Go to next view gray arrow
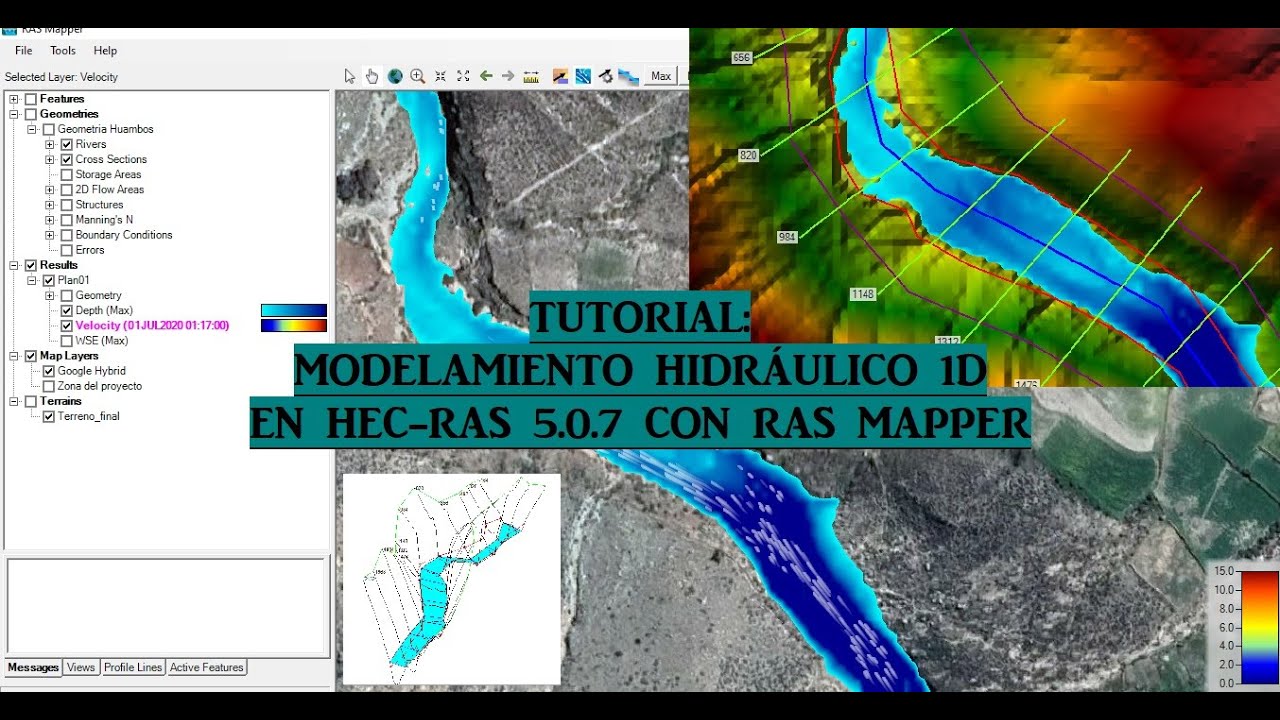1280x720 pixels. coord(508,76)
